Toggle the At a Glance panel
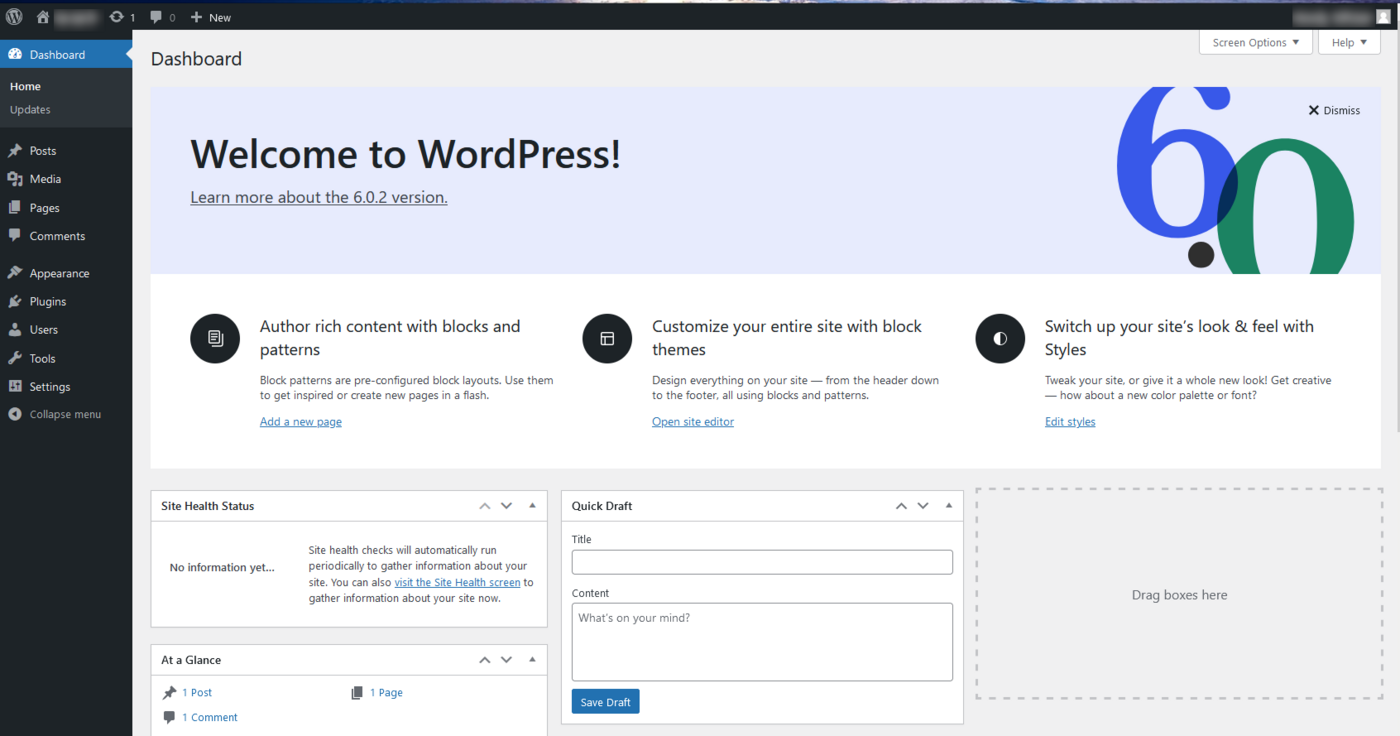This screenshot has height=736, width=1400. click(x=532, y=660)
